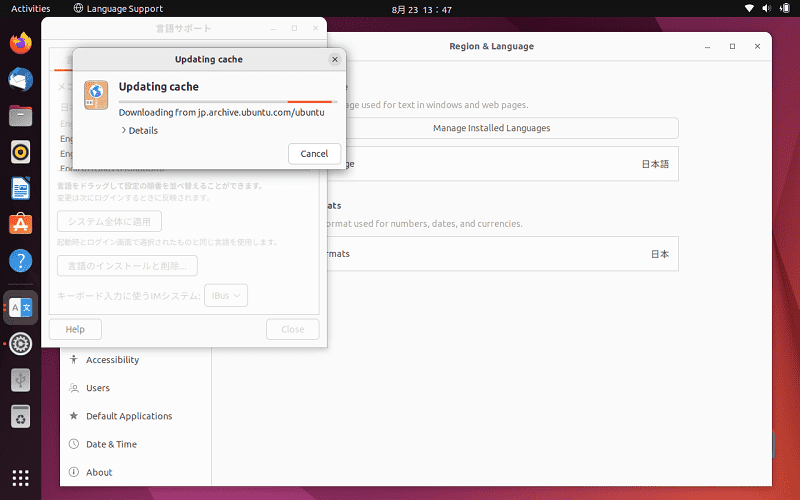The height and width of the screenshot is (500, 800).
Task: Click the download progress bar
Action: 228,102
